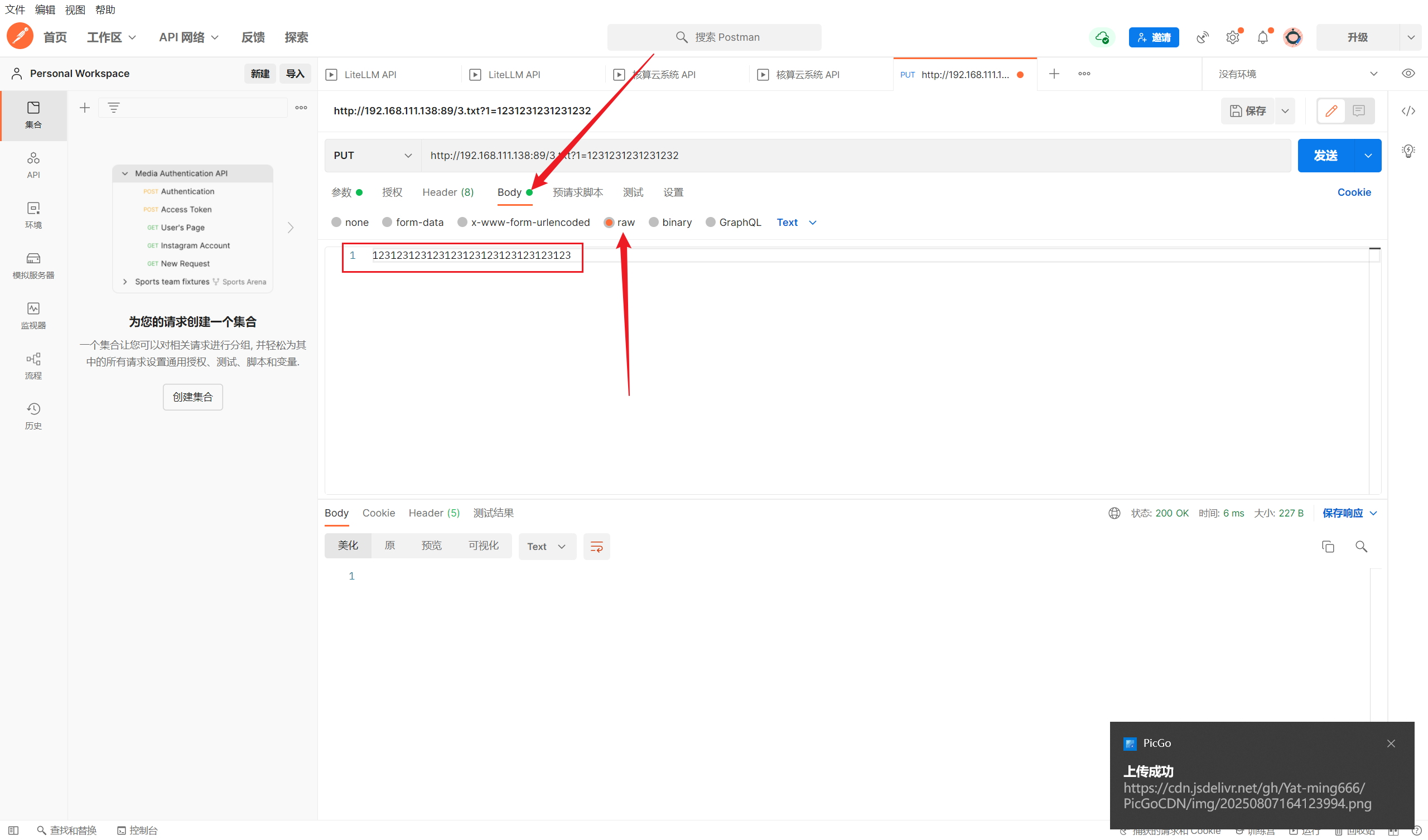Click the code snippet icon in right sidebar

click(1407, 111)
